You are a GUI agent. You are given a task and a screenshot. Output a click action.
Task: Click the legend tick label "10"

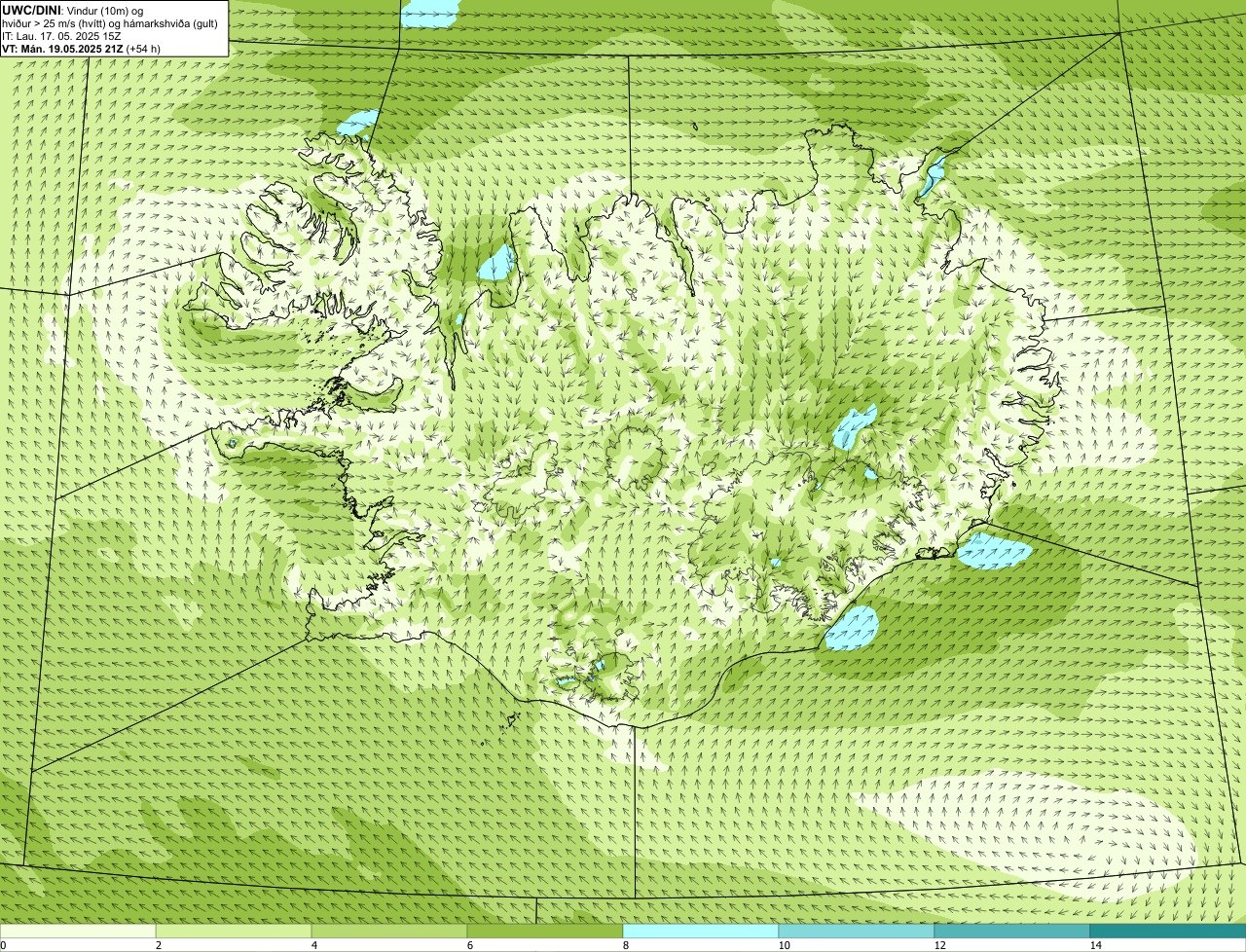tap(784, 945)
